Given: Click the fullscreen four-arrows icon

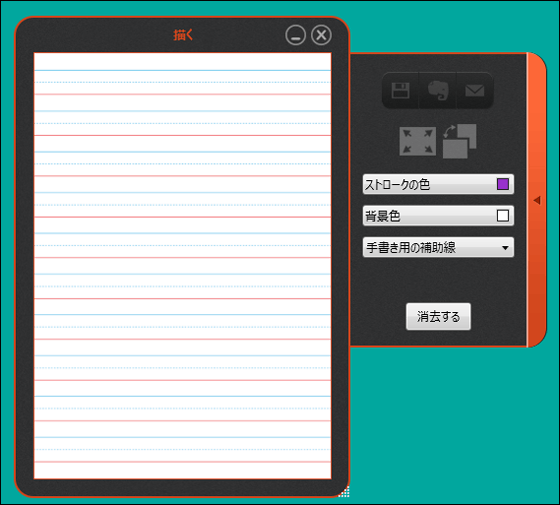Looking at the screenshot, I should (x=418, y=141).
